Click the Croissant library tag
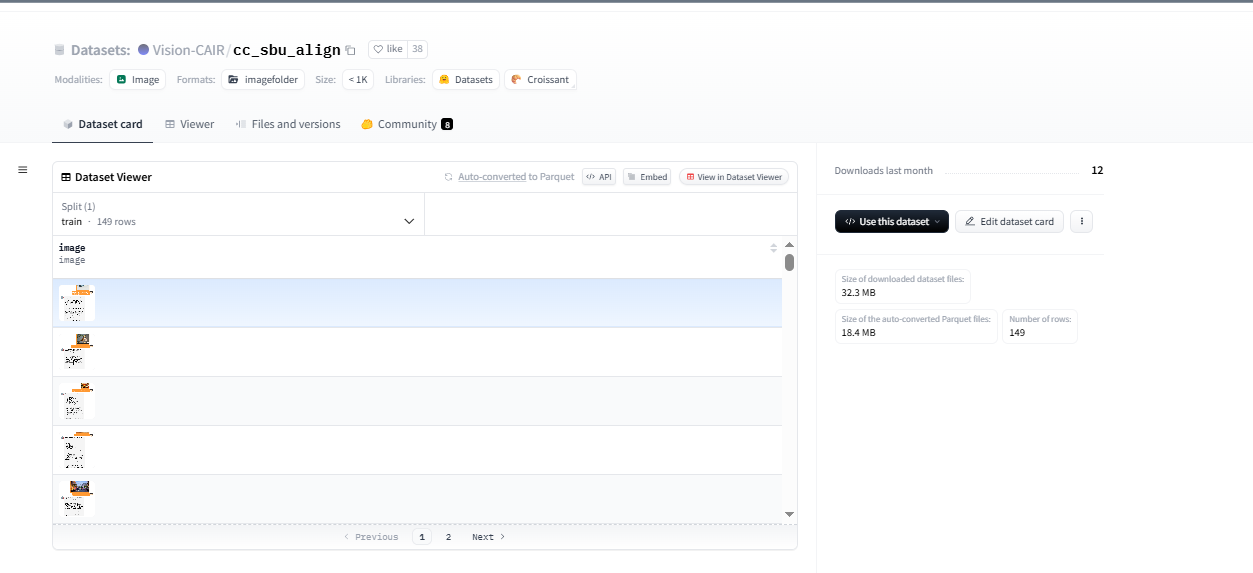1253x573 pixels. [x=540, y=80]
